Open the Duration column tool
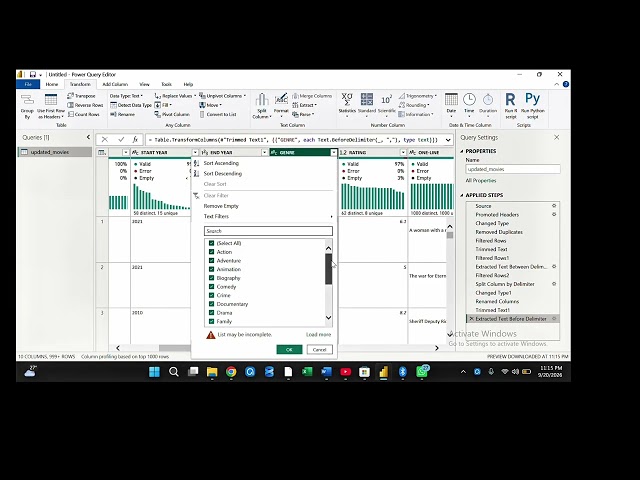 coord(488,104)
